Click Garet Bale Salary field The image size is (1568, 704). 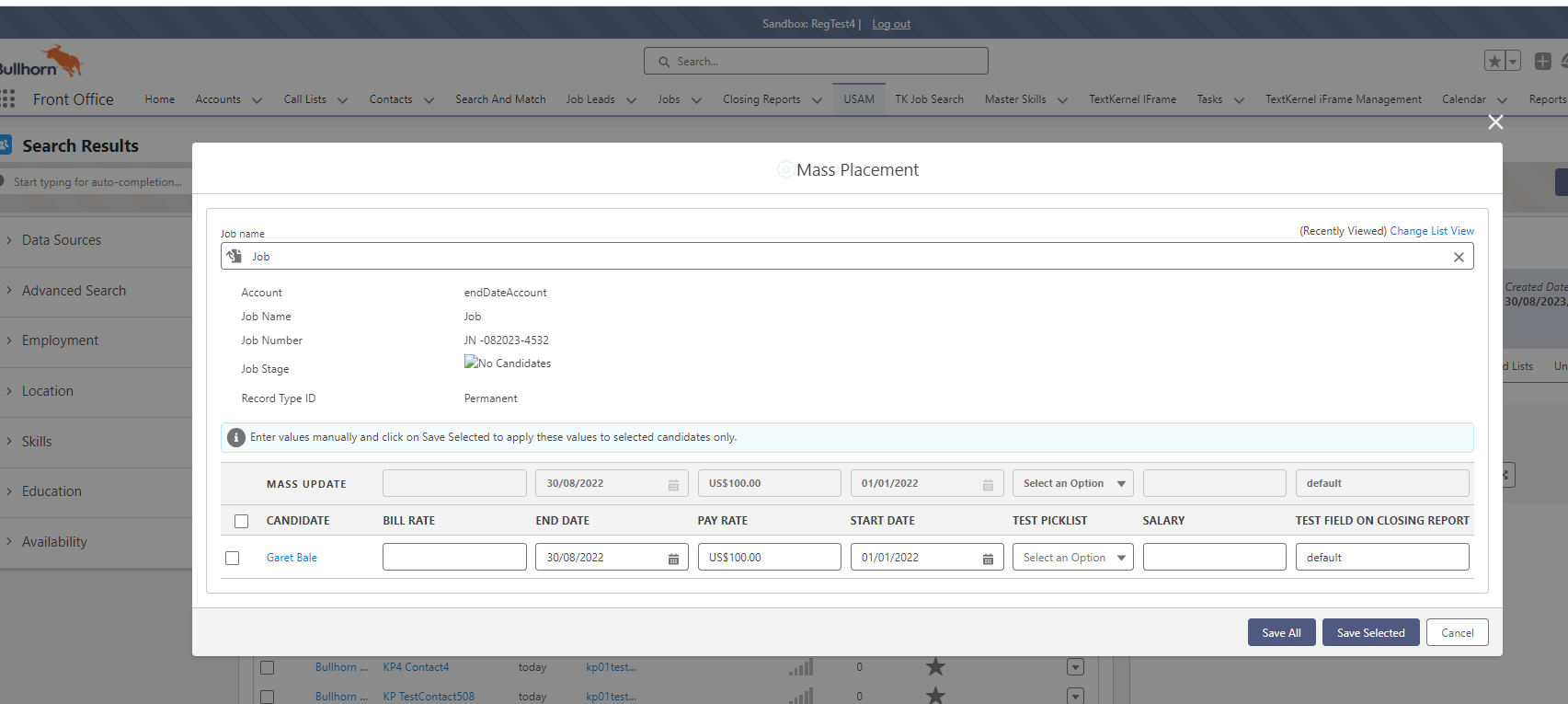[x=1214, y=557]
